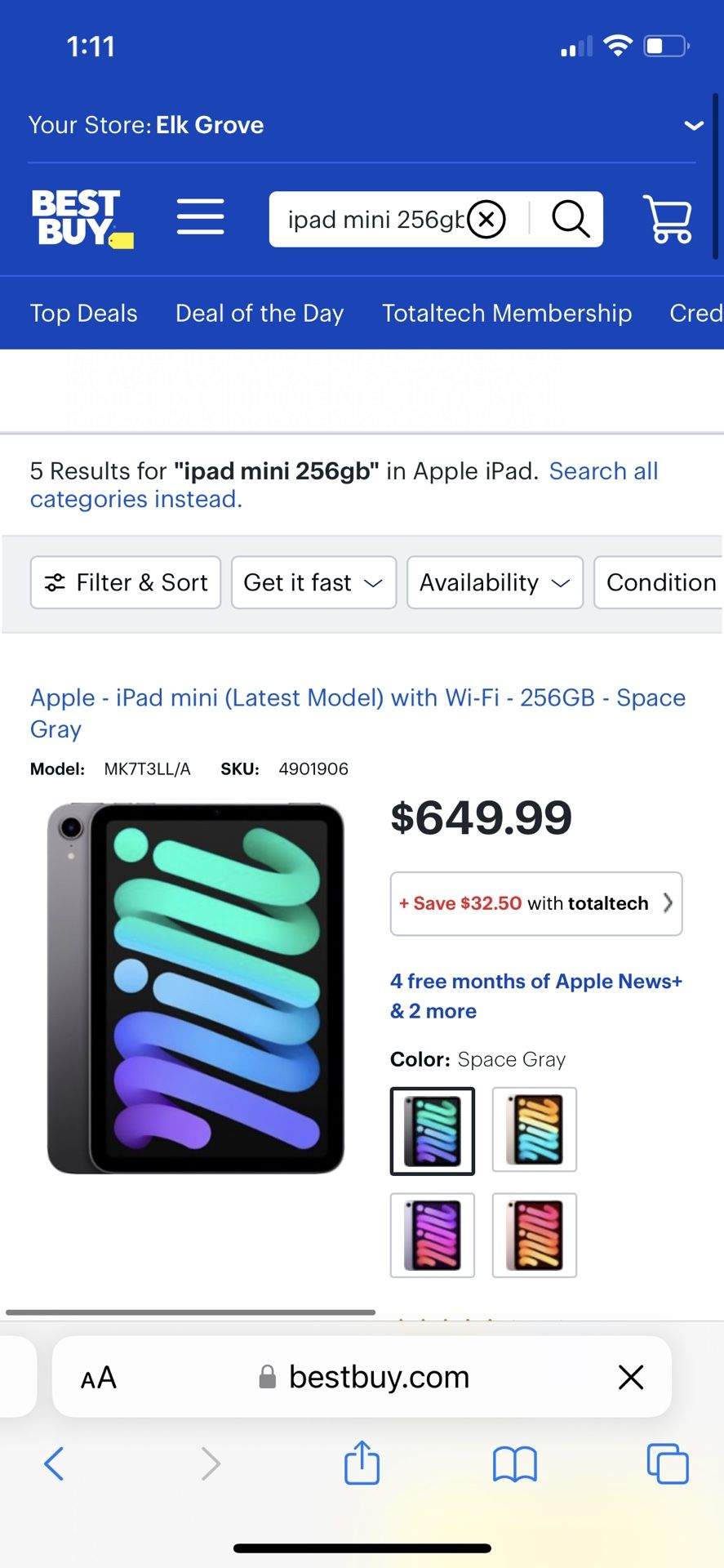Image resolution: width=724 pixels, height=1568 pixels.
Task: Open the Availability filter dropdown
Action: [494, 582]
